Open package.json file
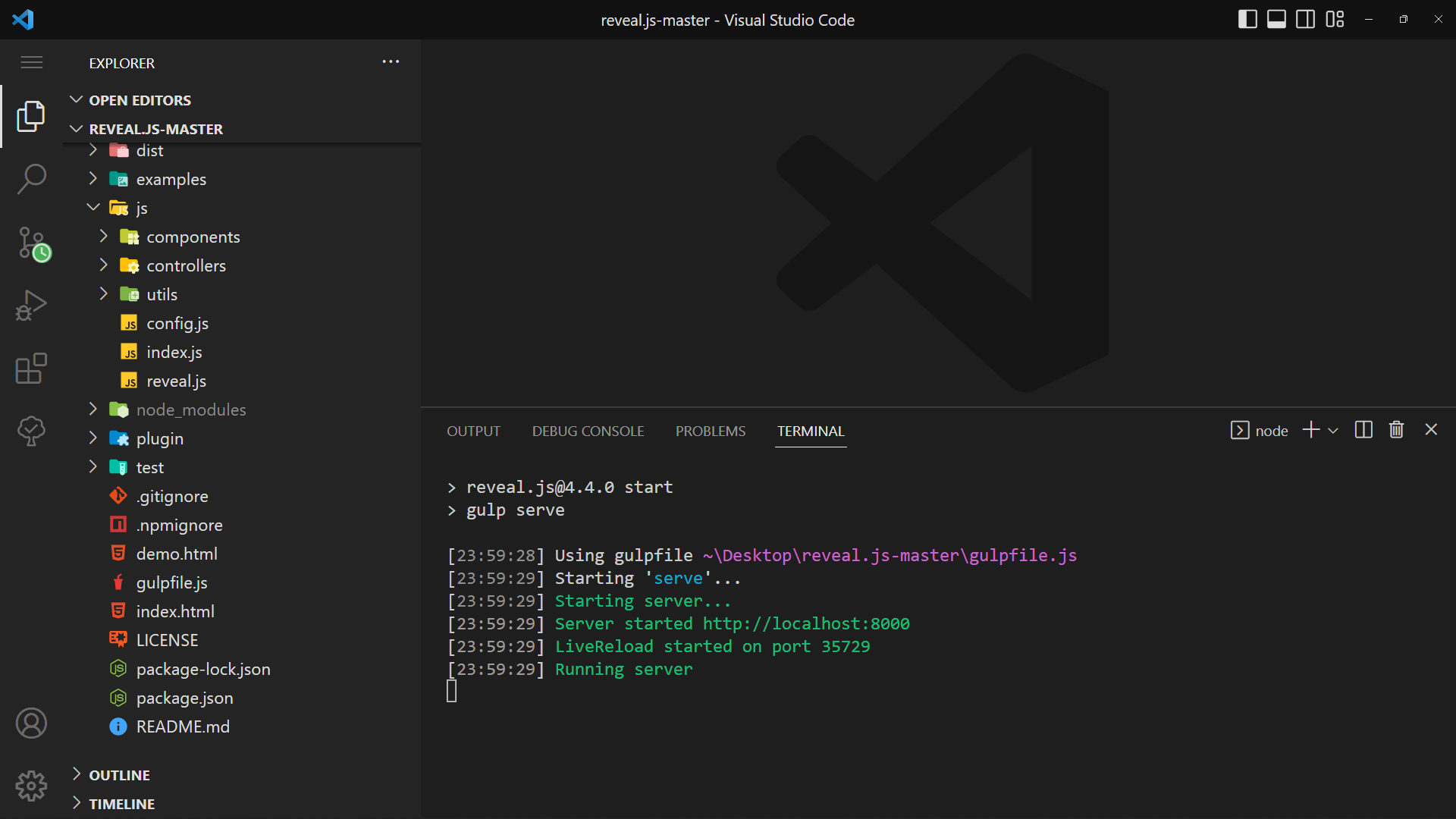The image size is (1456, 819). tap(241, 698)
